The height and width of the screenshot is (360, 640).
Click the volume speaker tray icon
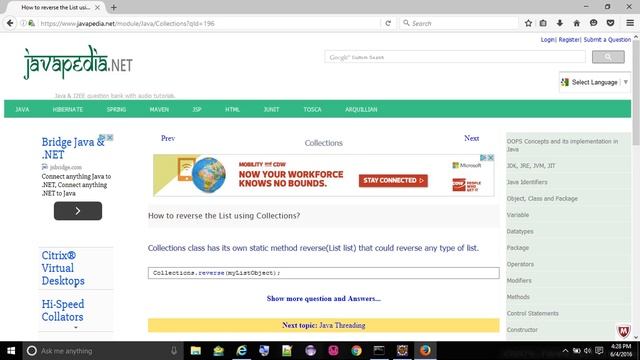point(588,351)
